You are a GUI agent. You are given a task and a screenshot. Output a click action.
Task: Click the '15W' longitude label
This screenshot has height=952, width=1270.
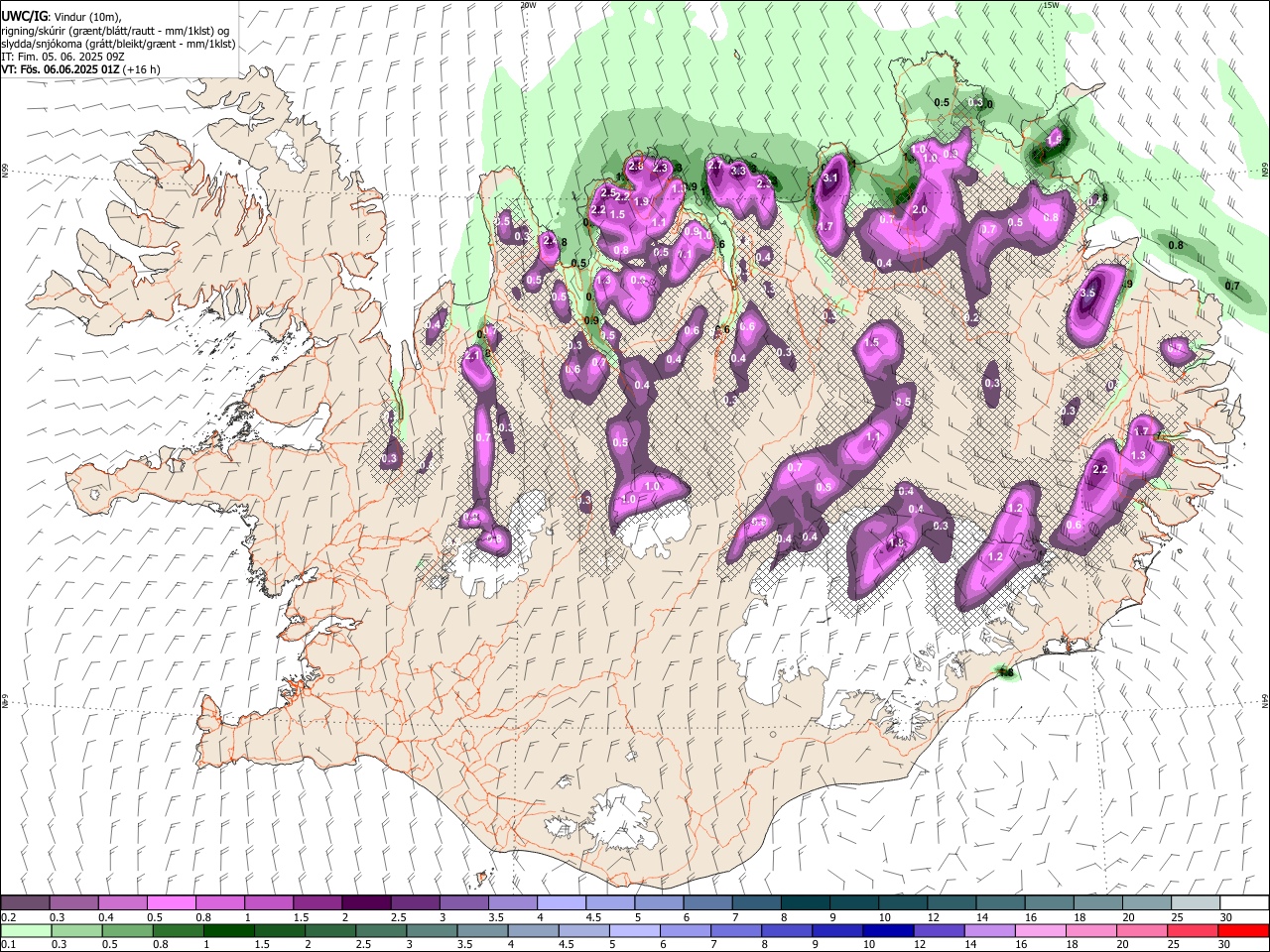tap(1051, 5)
